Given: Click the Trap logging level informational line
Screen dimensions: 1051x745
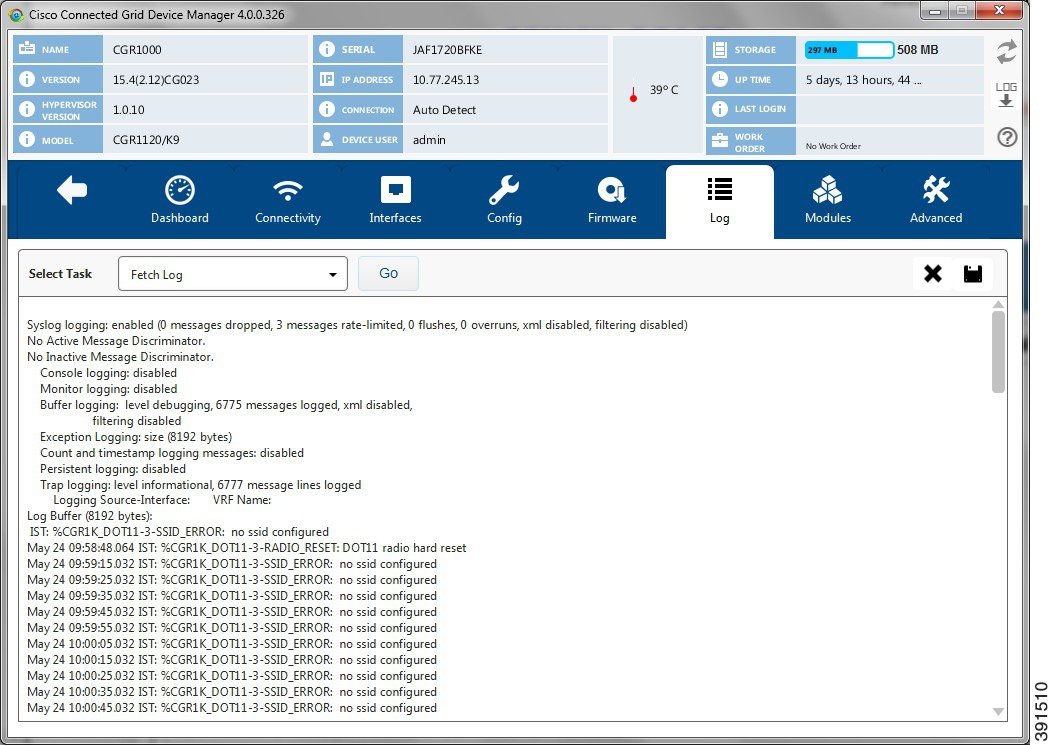Looking at the screenshot, I should click(x=200, y=485).
